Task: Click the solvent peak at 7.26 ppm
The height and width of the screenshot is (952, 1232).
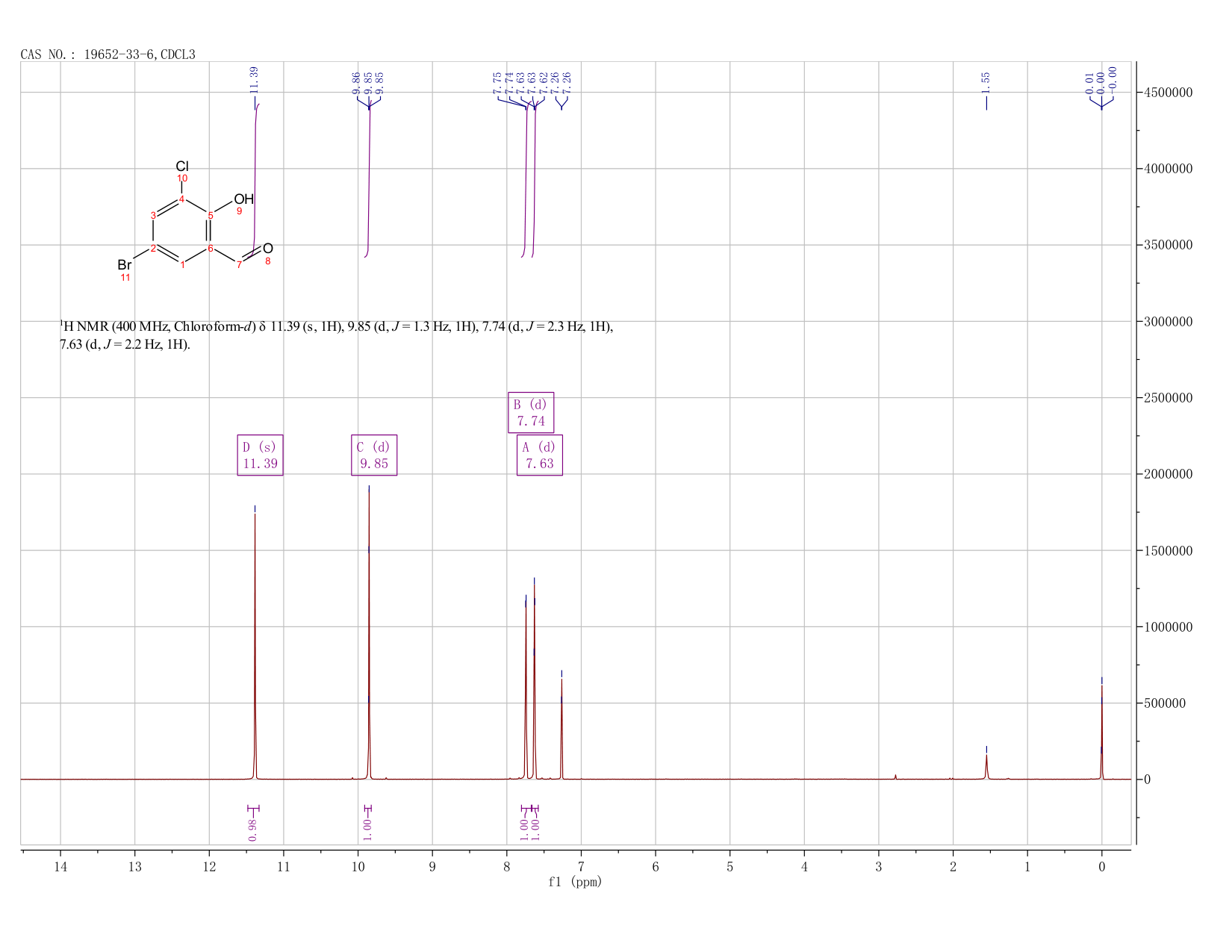Action: [x=561, y=729]
